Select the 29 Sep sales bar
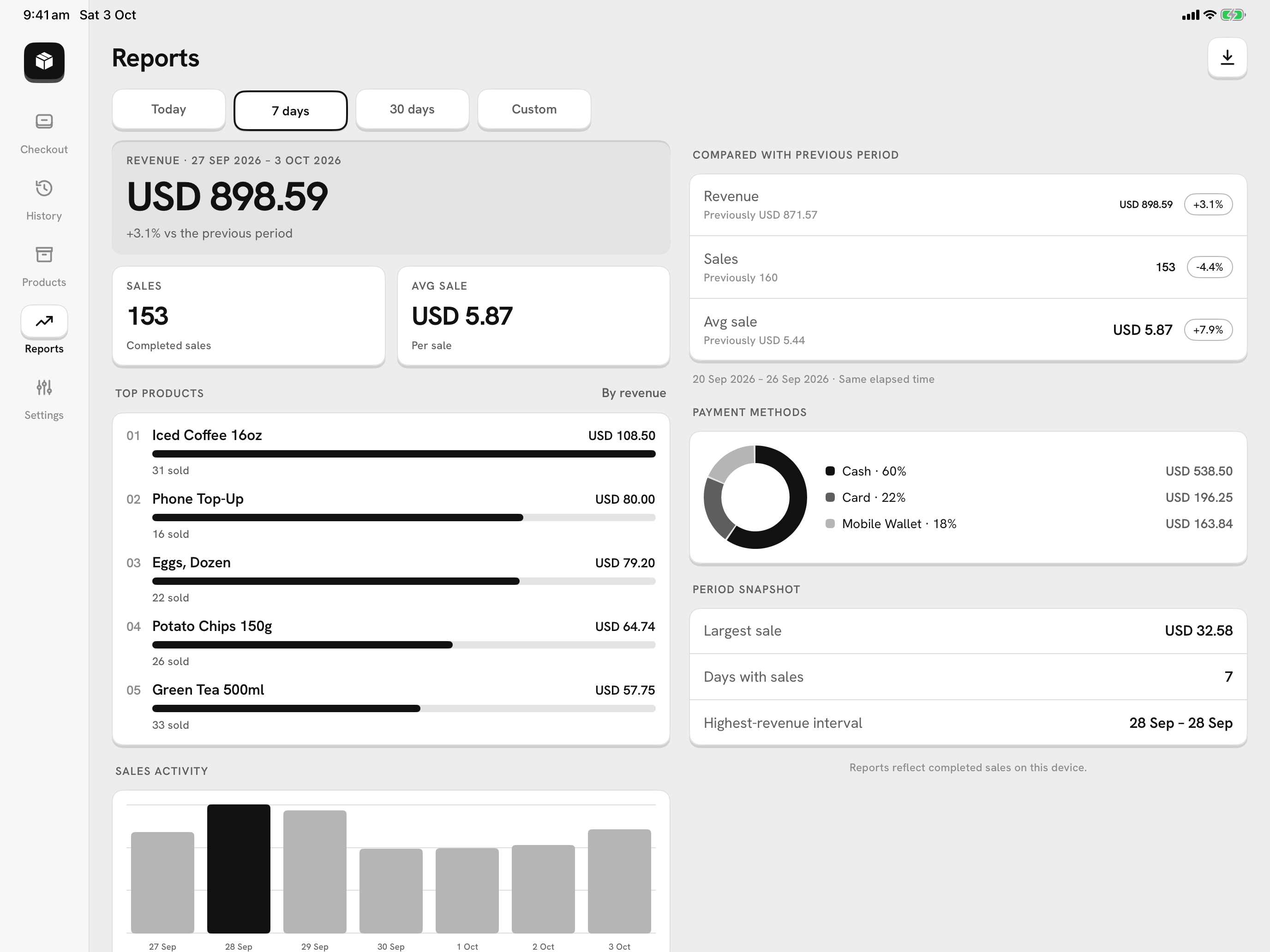The image size is (1270, 952). pos(315,872)
